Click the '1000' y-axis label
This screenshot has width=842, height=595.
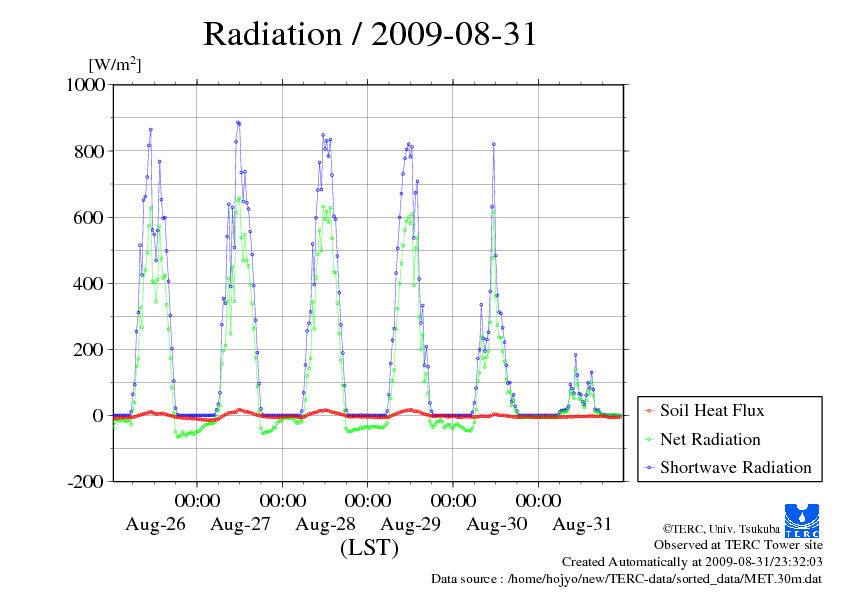[86, 85]
